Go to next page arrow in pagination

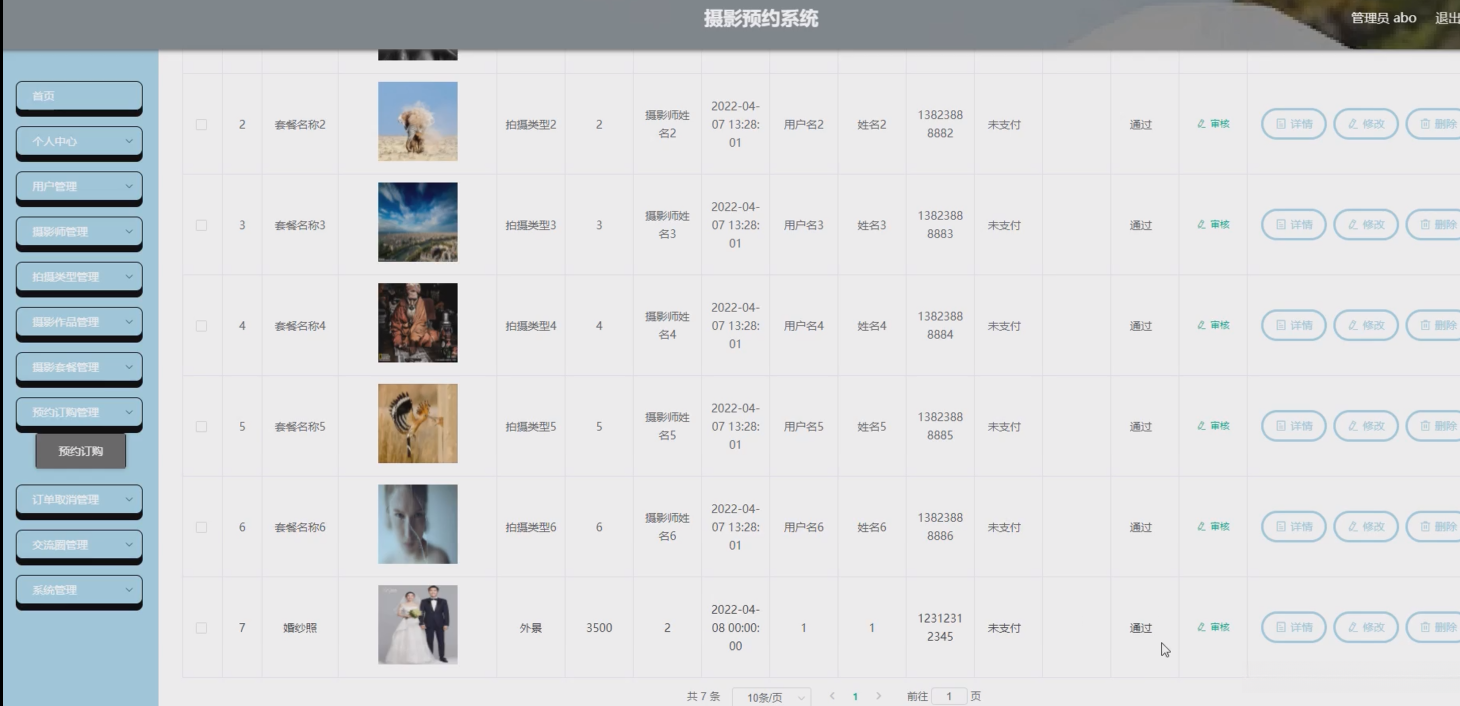point(879,696)
